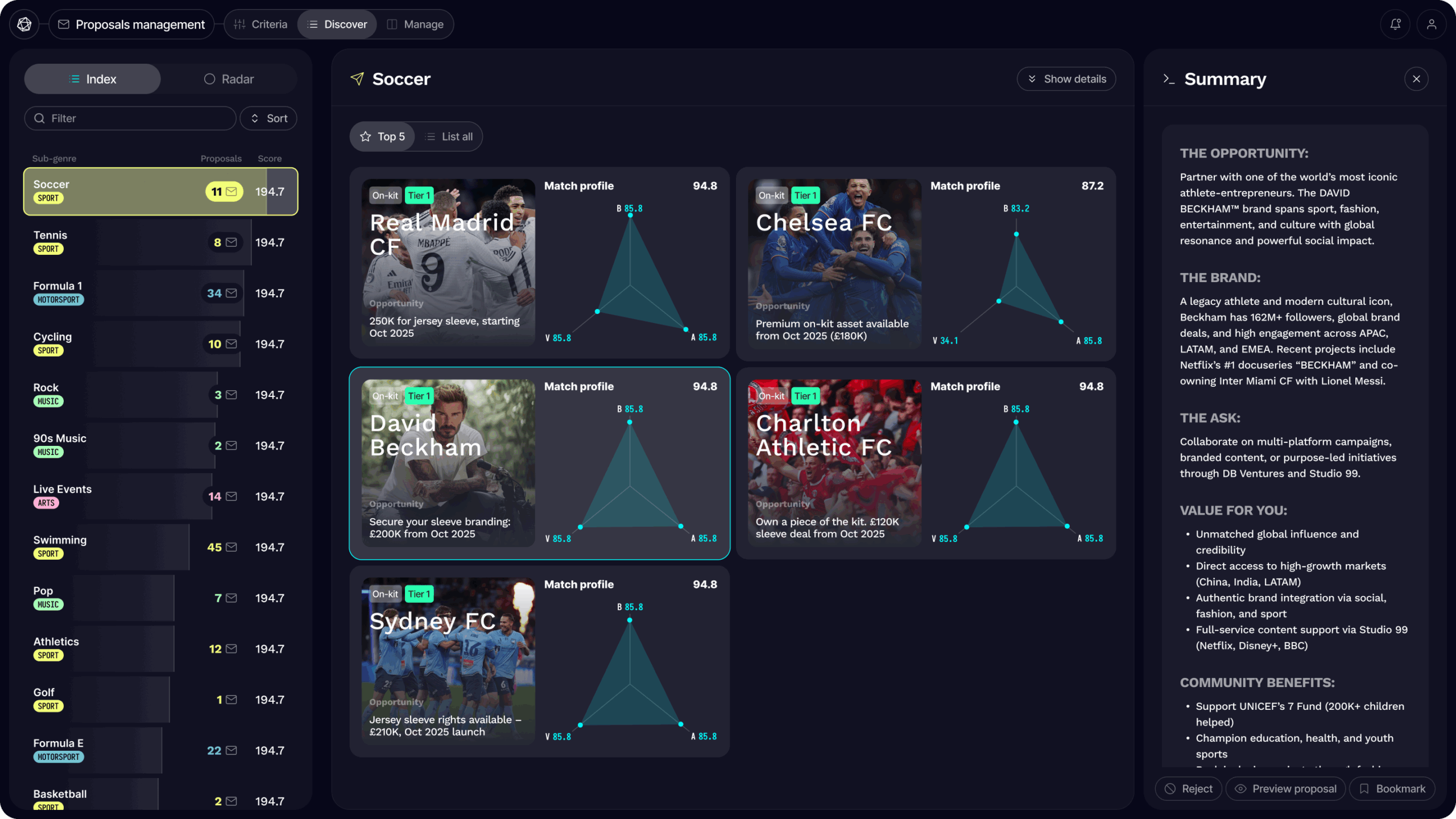Click the Formula 1 row envelope icon
1456x819 pixels.
click(x=231, y=293)
